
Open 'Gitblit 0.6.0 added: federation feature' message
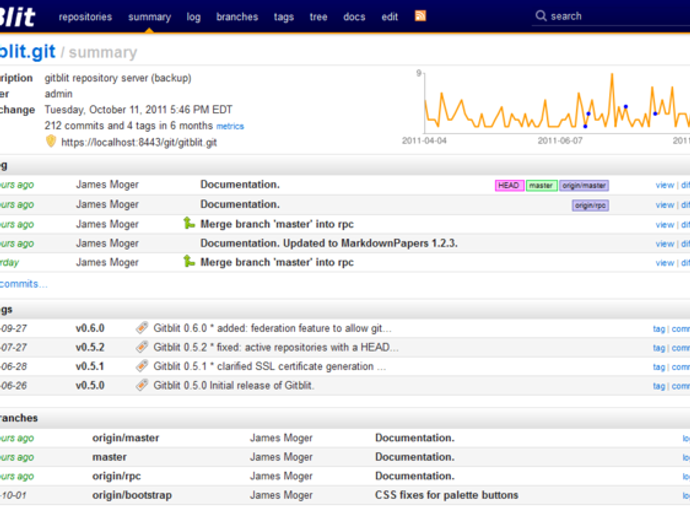click(x=272, y=328)
